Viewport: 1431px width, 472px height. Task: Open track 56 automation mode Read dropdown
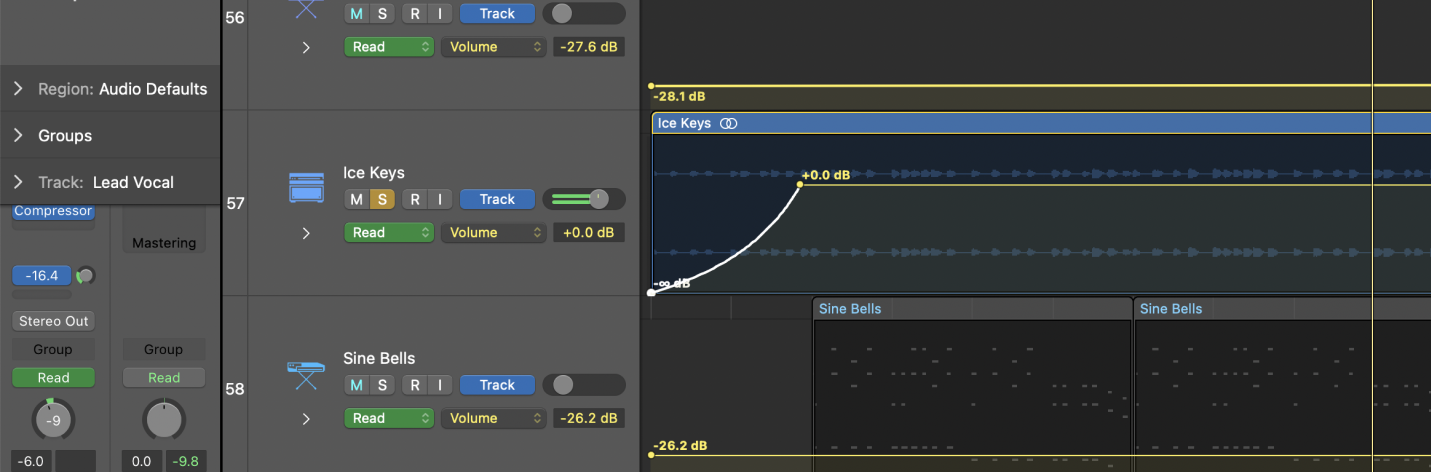click(x=389, y=46)
